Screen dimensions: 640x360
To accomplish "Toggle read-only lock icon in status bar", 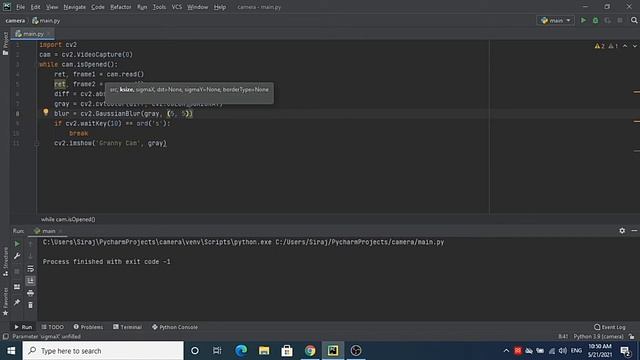I will [x=632, y=336].
